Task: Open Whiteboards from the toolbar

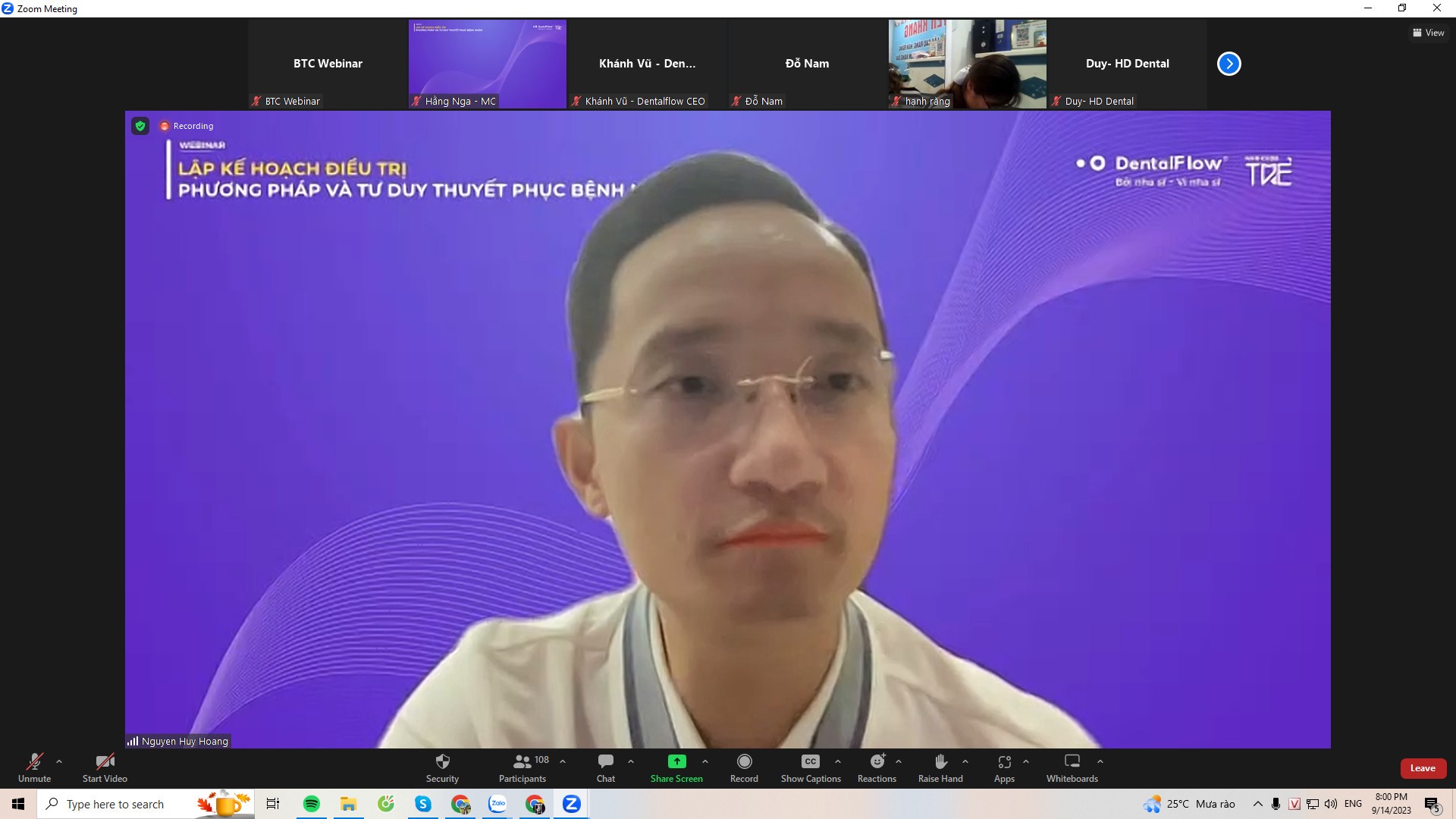Action: tap(1072, 767)
